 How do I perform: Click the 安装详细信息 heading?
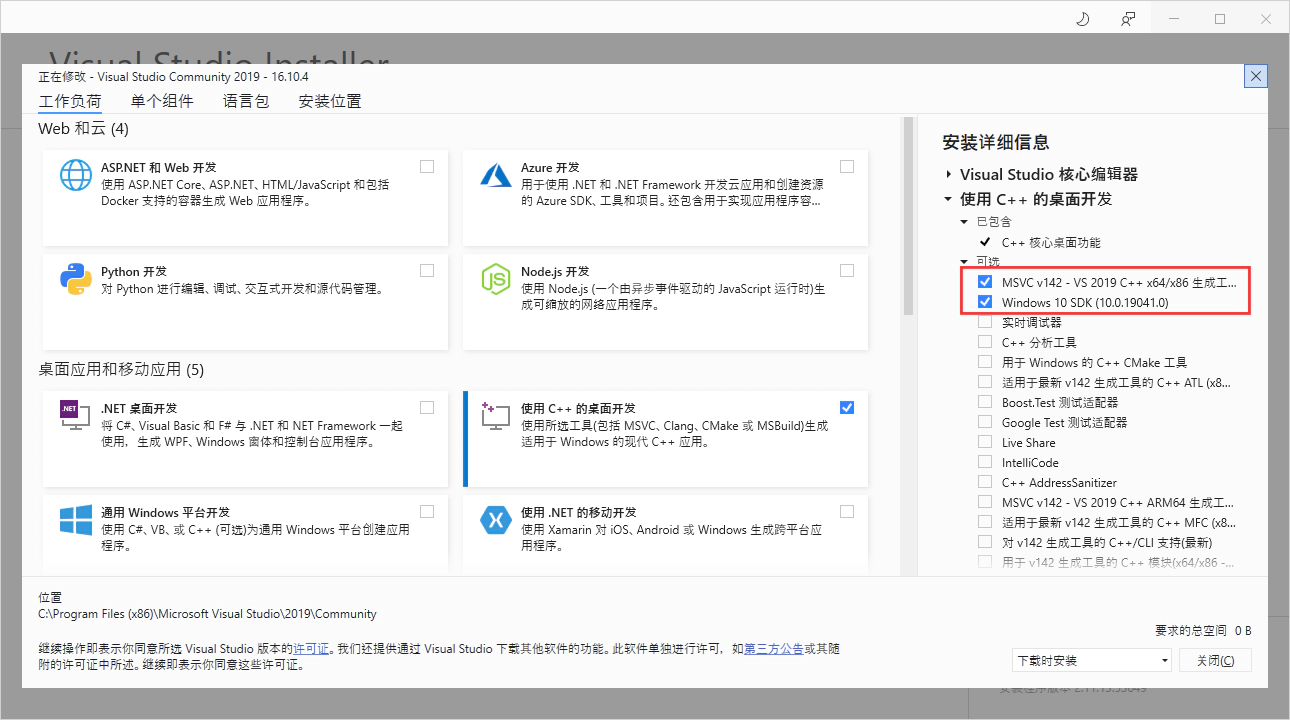click(x=996, y=142)
